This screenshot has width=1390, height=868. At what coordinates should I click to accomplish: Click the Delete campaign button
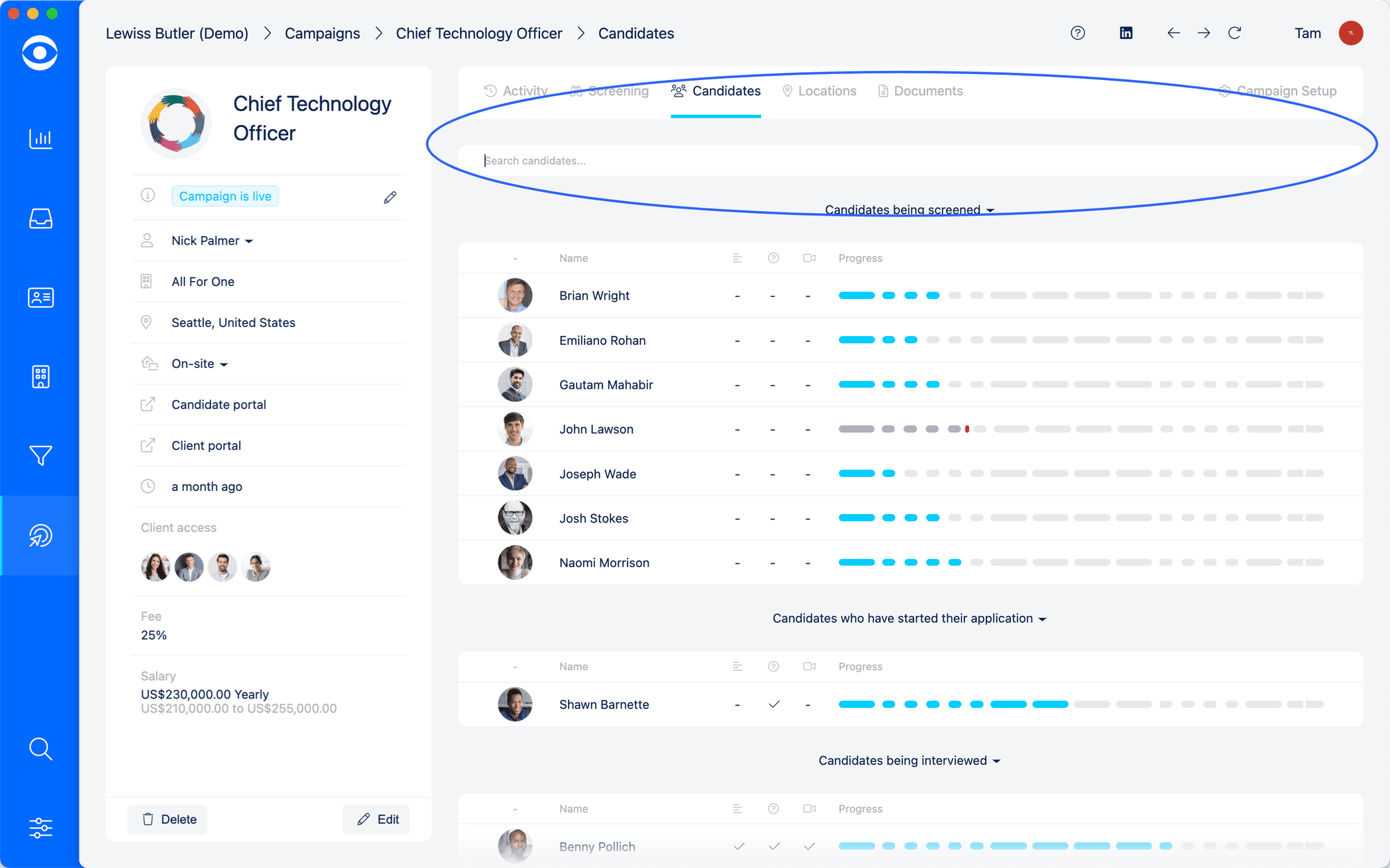(x=168, y=819)
